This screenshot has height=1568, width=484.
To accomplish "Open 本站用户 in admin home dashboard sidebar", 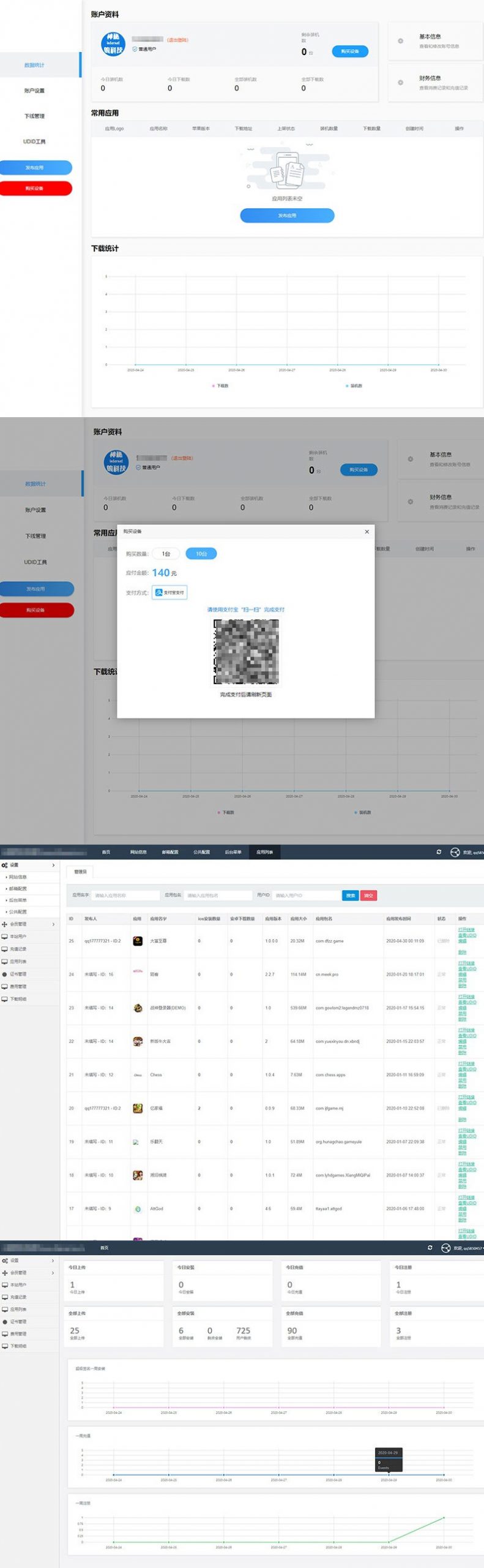I will click(x=29, y=1285).
